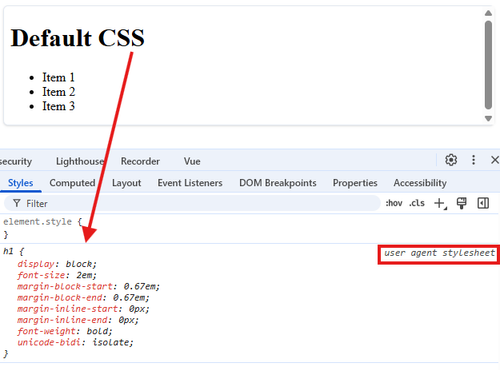
Task: Click the filter funnel icon
Action: [x=17, y=203]
